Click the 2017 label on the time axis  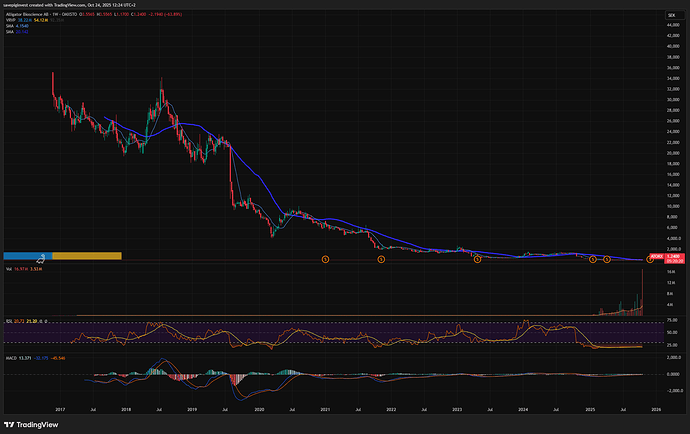click(x=60, y=410)
